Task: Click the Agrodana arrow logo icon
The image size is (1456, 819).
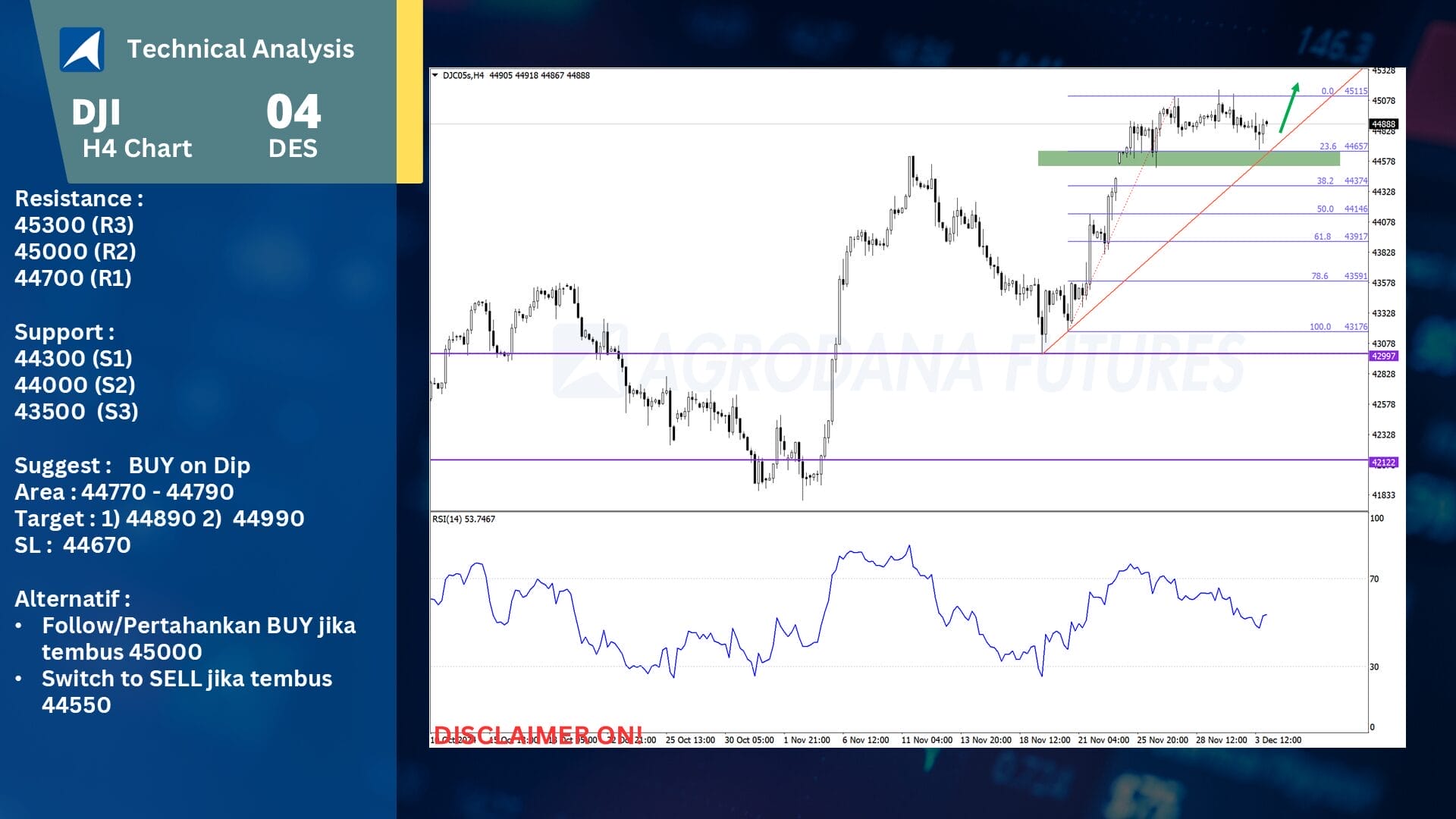Action: [x=82, y=50]
